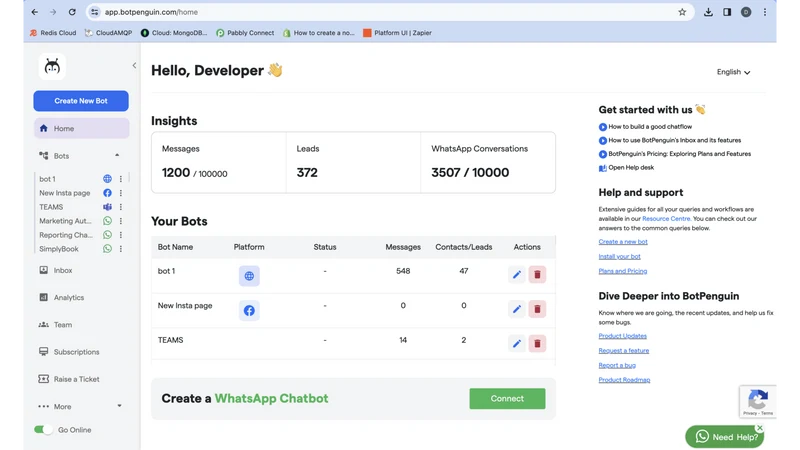The image size is (800, 450).
Task: Open bot 1 kebab menu in sidebar
Action: click(121, 179)
